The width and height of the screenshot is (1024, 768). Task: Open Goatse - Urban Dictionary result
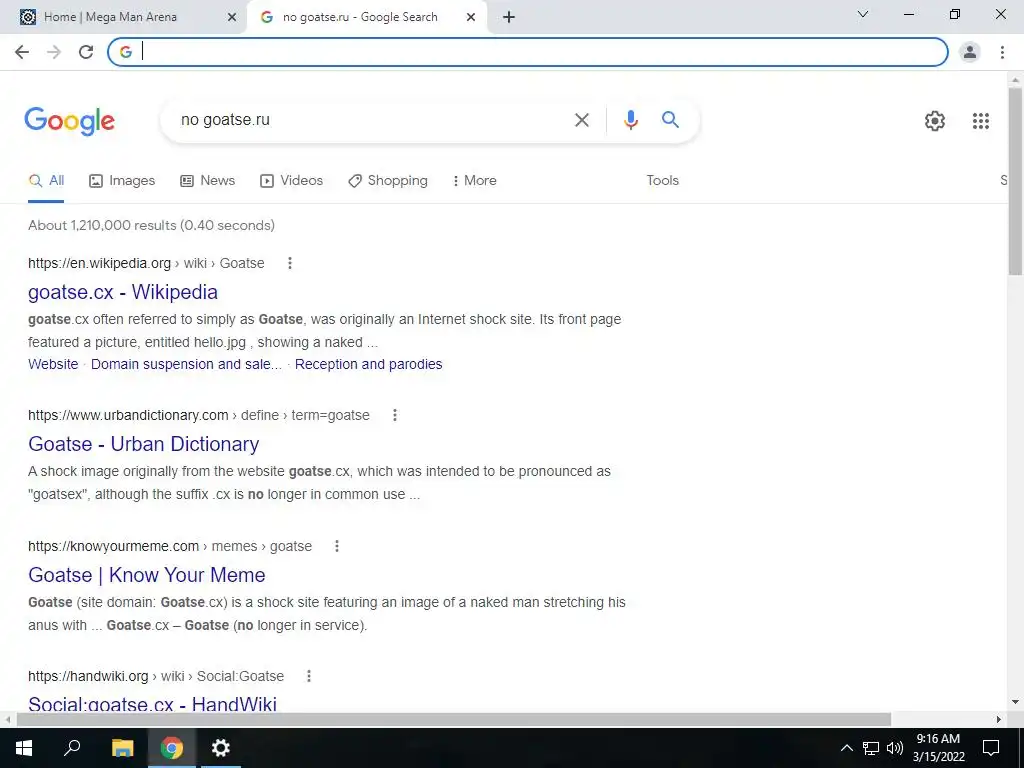click(144, 444)
